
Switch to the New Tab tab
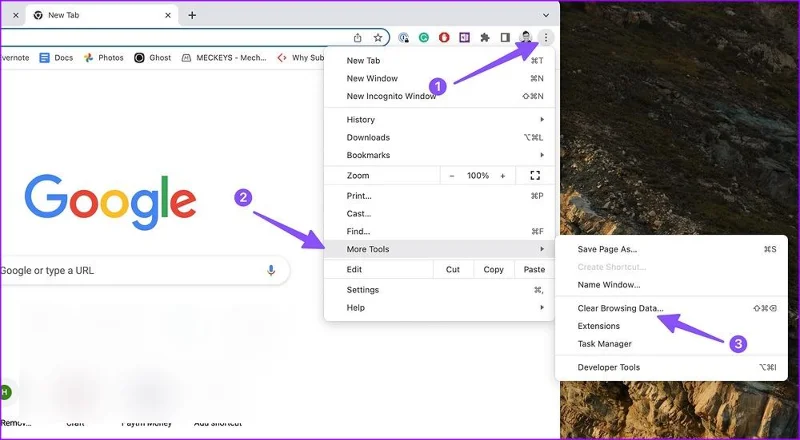click(101, 15)
